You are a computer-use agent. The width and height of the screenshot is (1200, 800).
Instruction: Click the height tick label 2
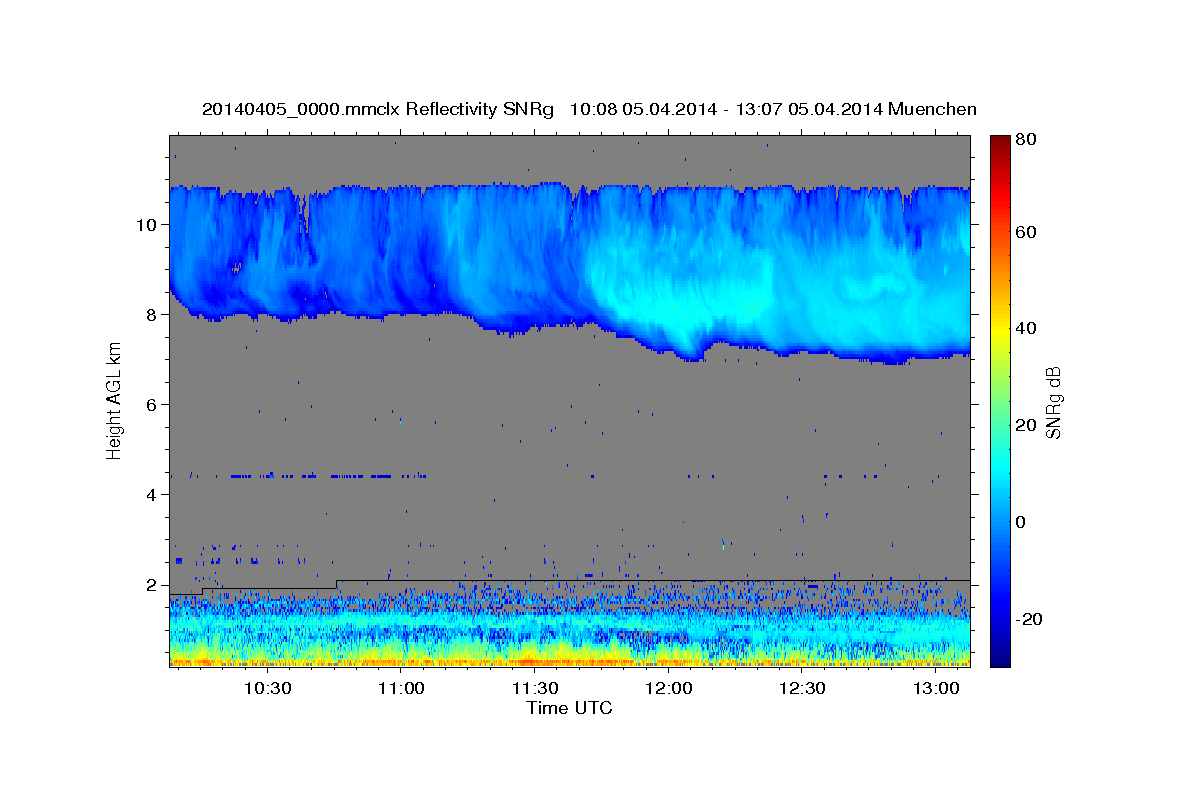point(150,585)
